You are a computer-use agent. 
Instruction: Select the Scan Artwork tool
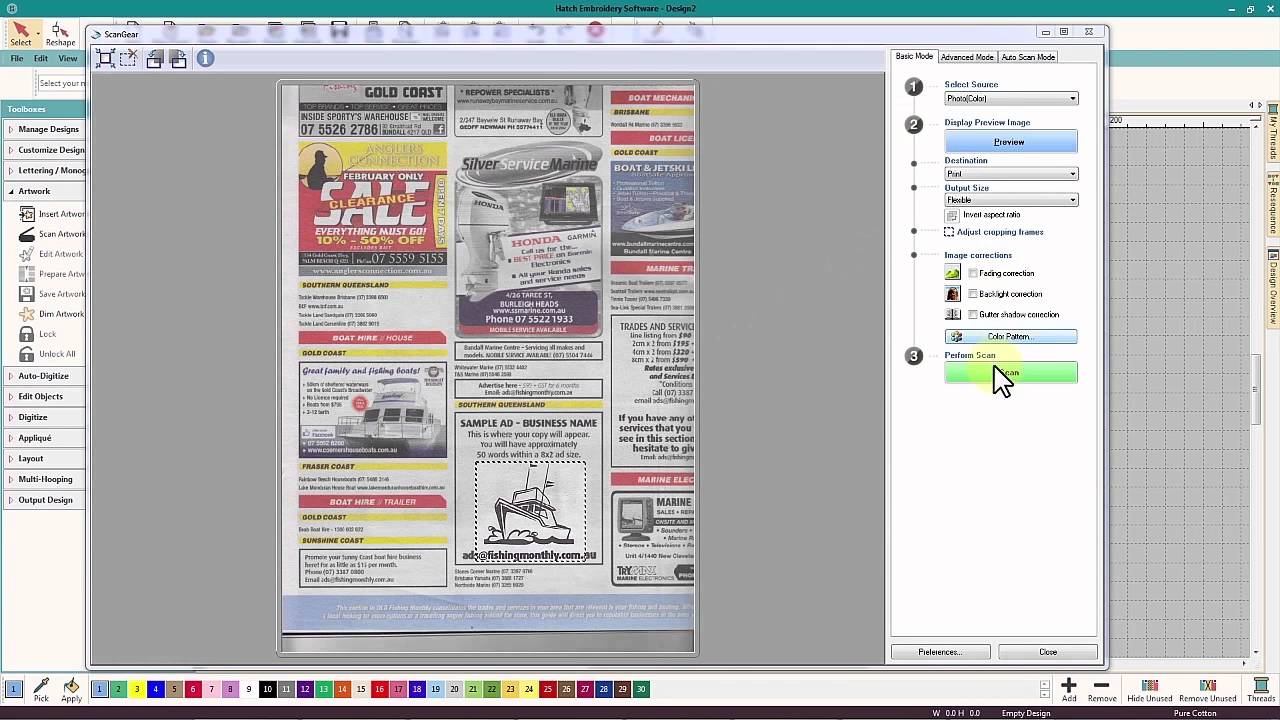(x=27, y=234)
